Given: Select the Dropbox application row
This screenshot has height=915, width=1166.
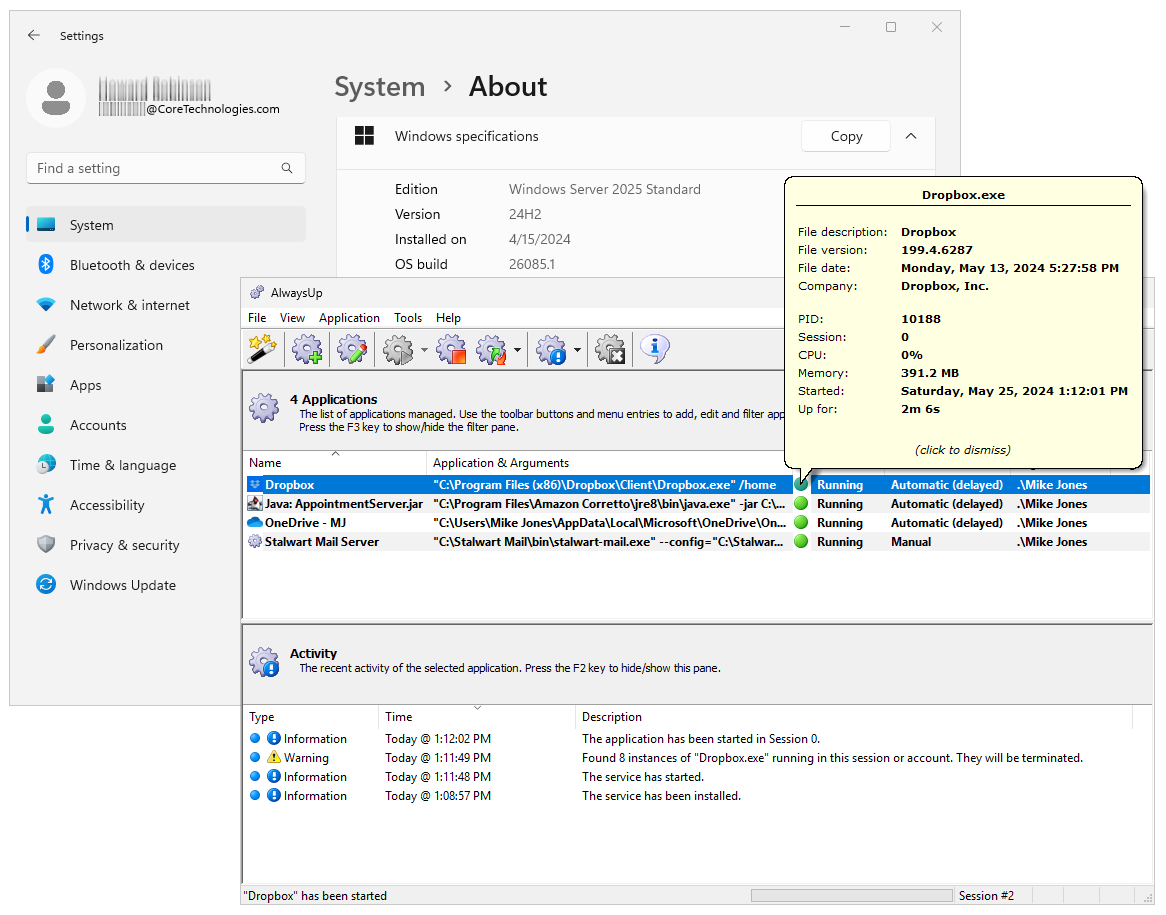Looking at the screenshot, I should pos(698,485).
